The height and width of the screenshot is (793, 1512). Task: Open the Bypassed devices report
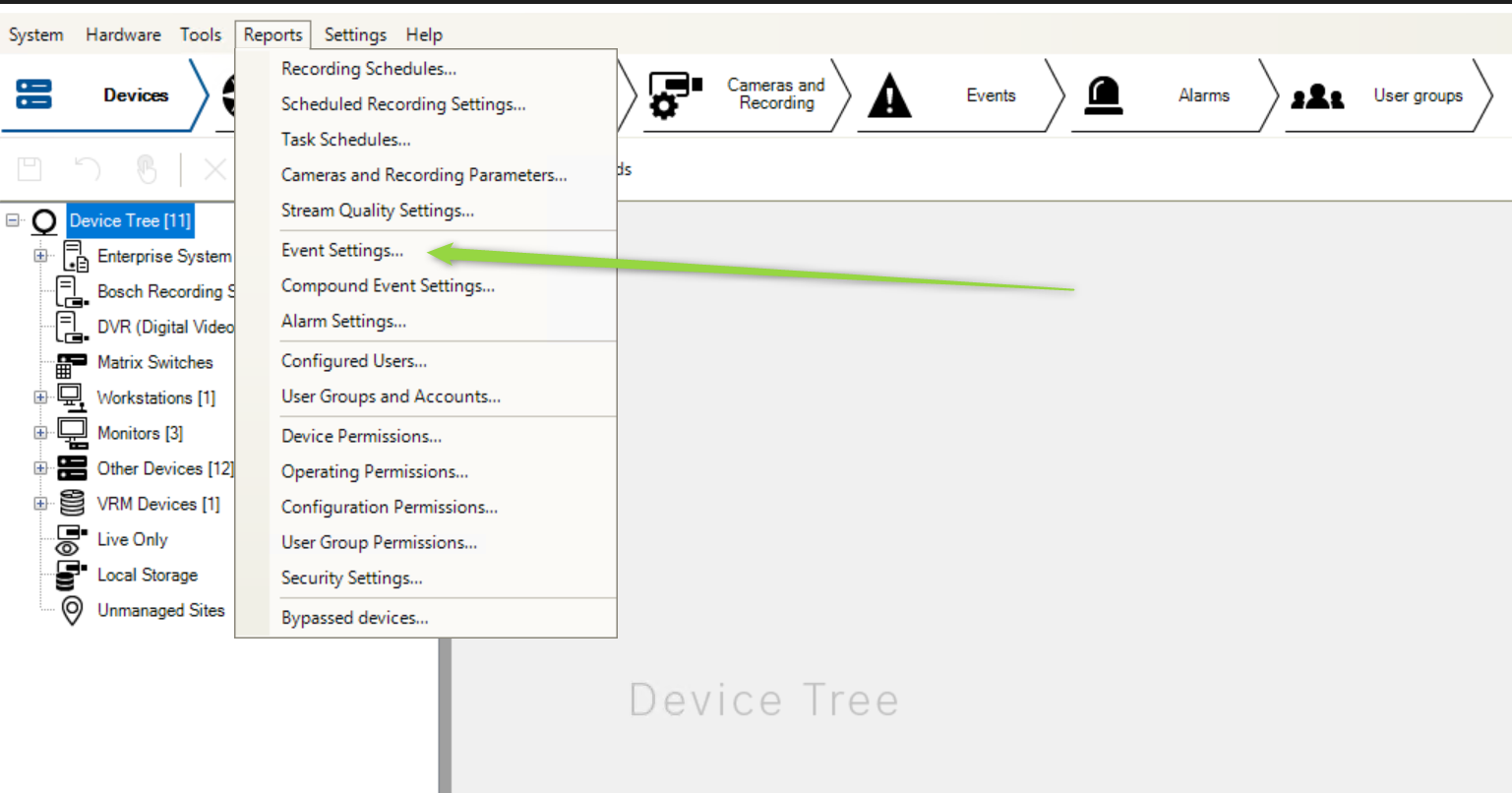pos(354,618)
